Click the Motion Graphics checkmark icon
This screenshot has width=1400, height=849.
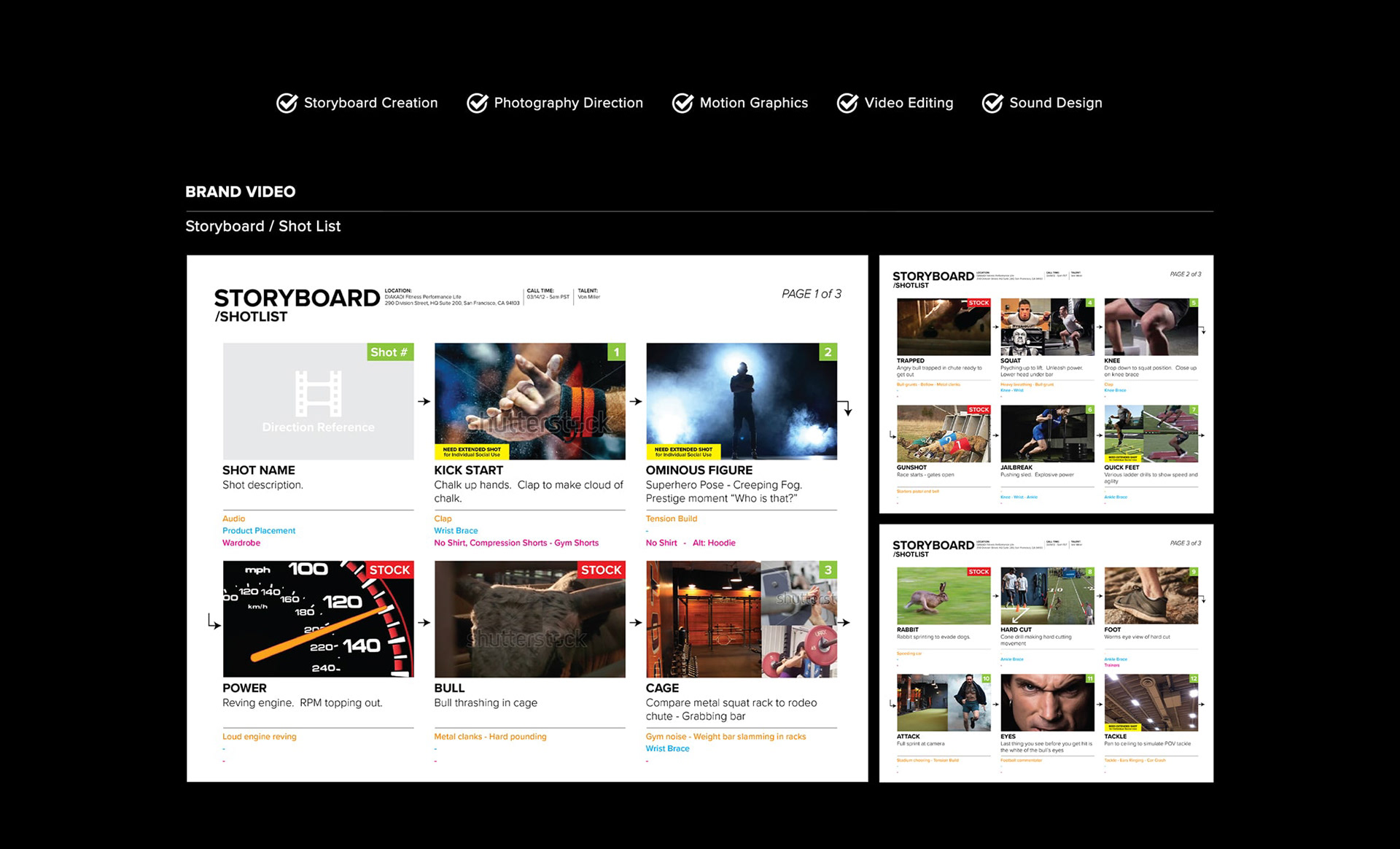pos(682,103)
